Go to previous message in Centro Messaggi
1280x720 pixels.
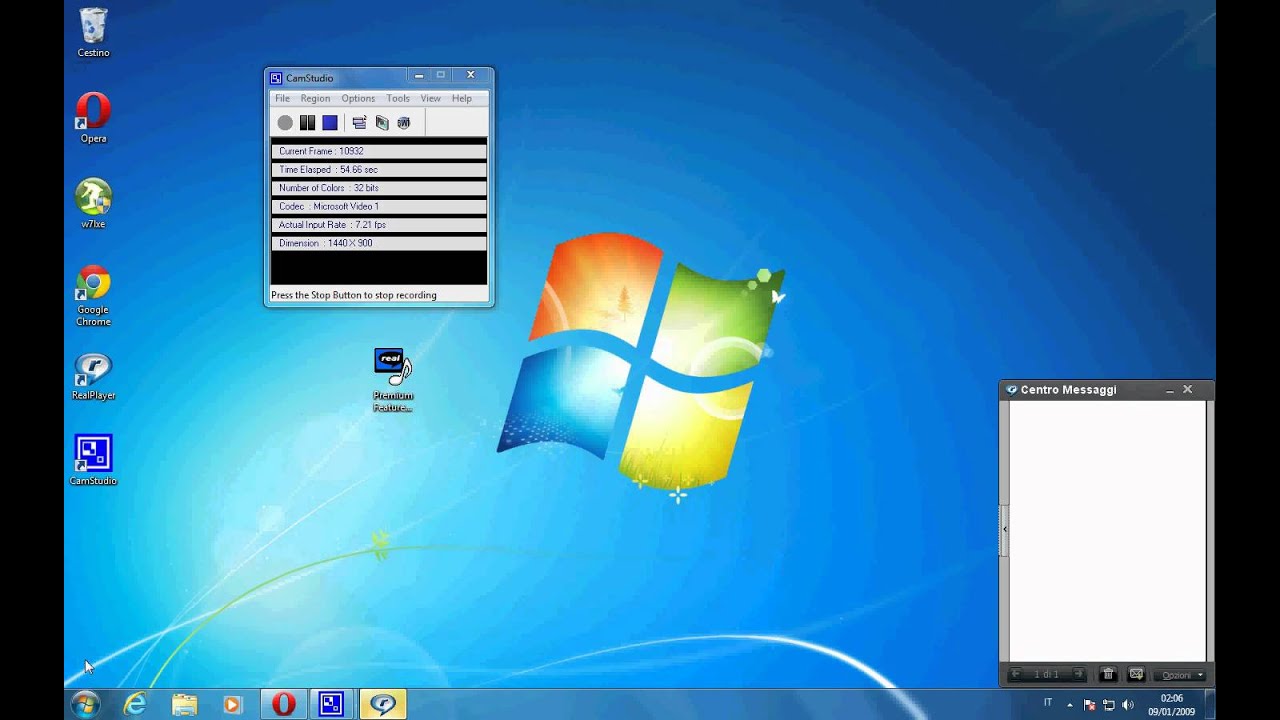[x=1017, y=675]
